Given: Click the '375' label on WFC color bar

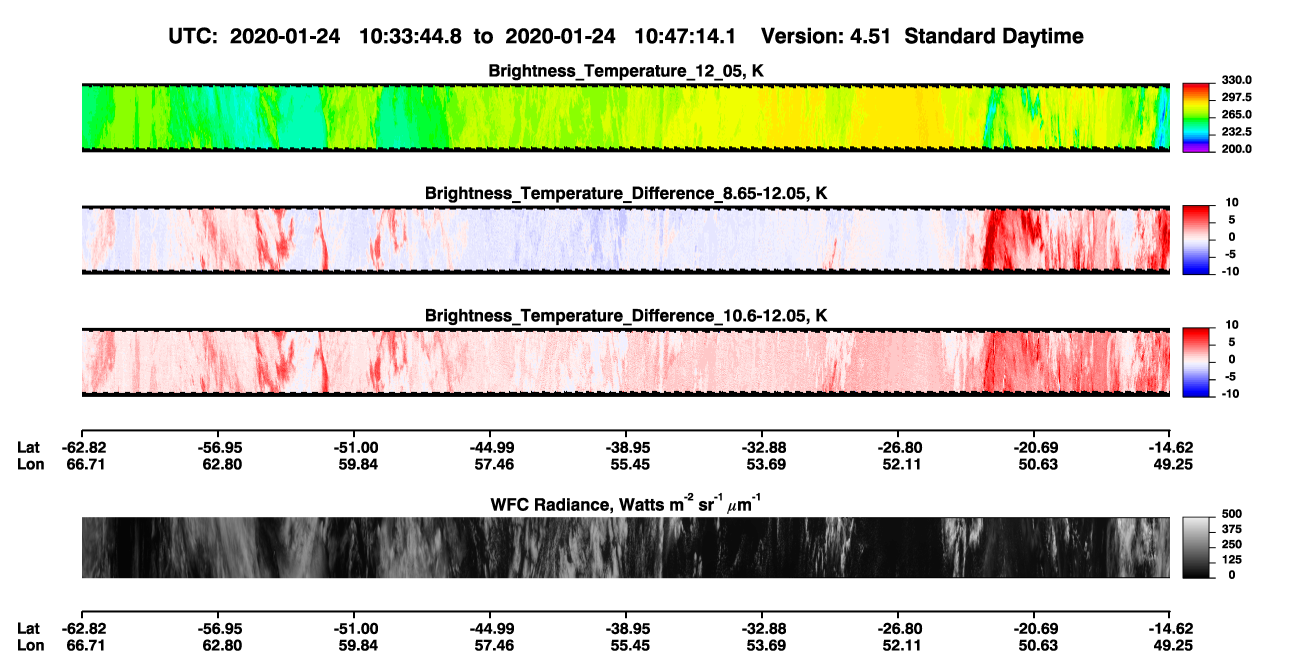Looking at the screenshot, I should click(1233, 529).
